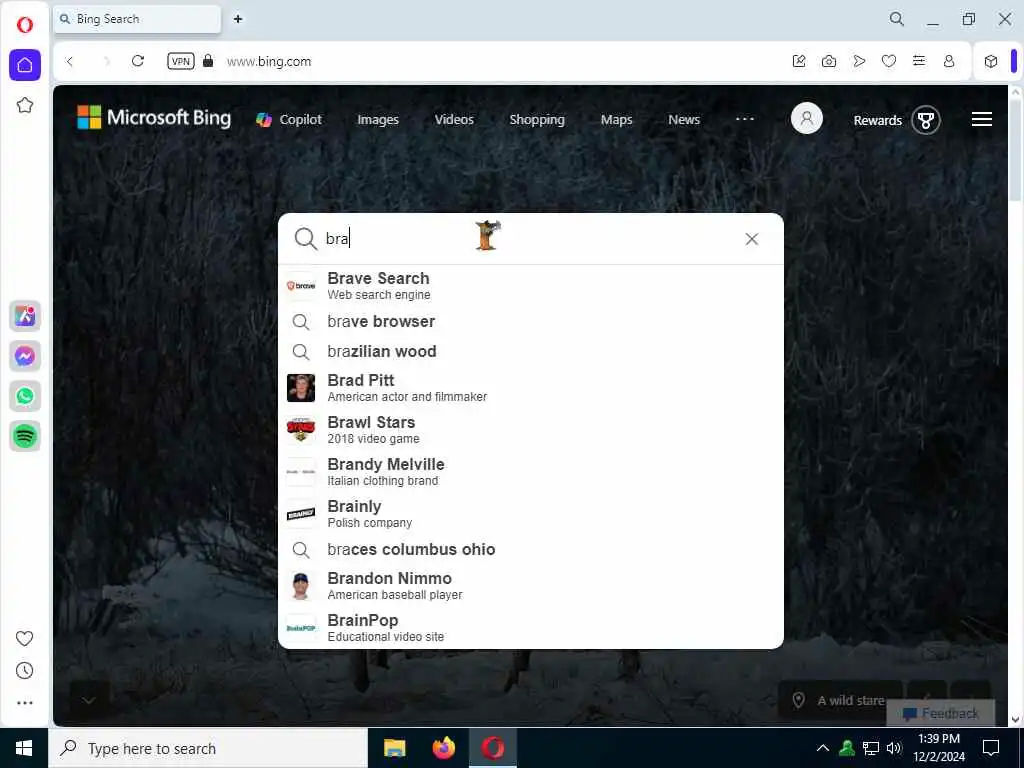Image resolution: width=1024 pixels, height=768 pixels.
Task: Click the Bing sign-in avatar
Action: point(807,118)
